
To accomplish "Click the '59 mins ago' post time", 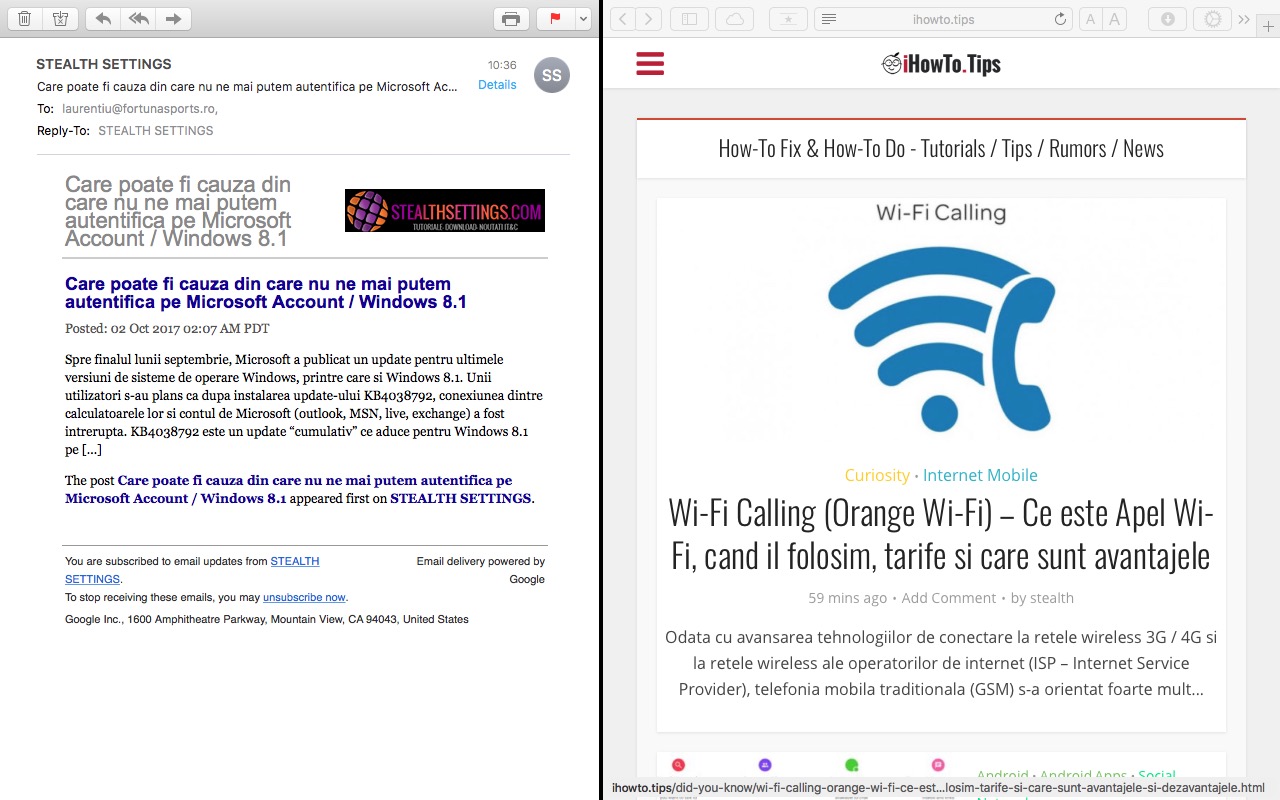I will (848, 598).
